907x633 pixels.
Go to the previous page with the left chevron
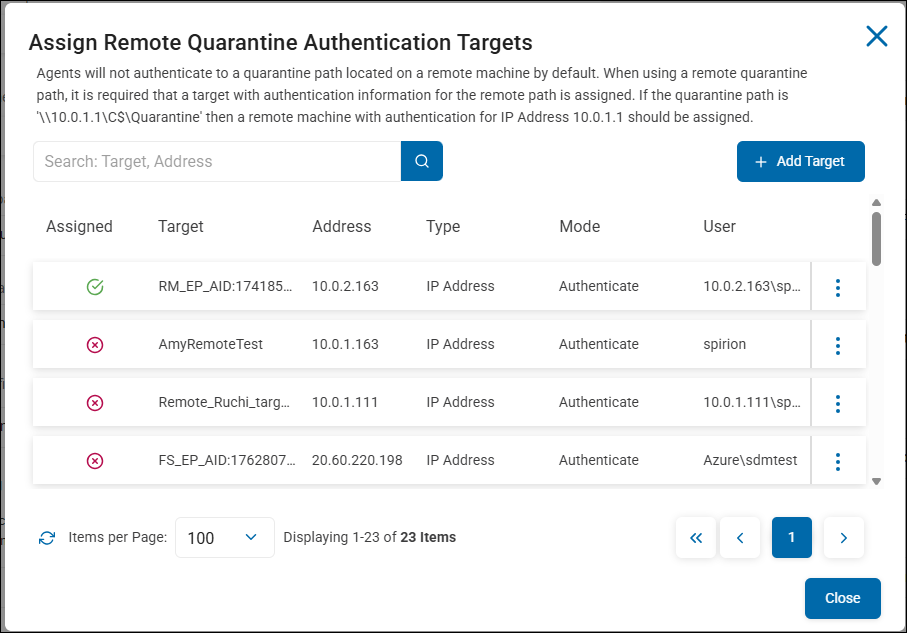coord(740,538)
